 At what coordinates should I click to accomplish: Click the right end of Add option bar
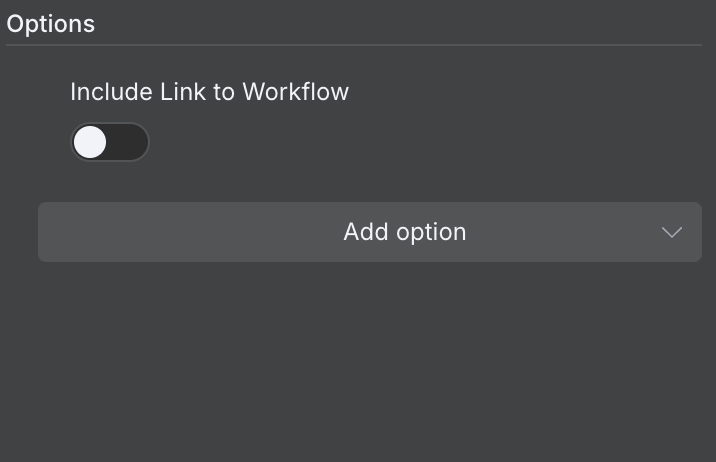pyautogui.click(x=690, y=232)
